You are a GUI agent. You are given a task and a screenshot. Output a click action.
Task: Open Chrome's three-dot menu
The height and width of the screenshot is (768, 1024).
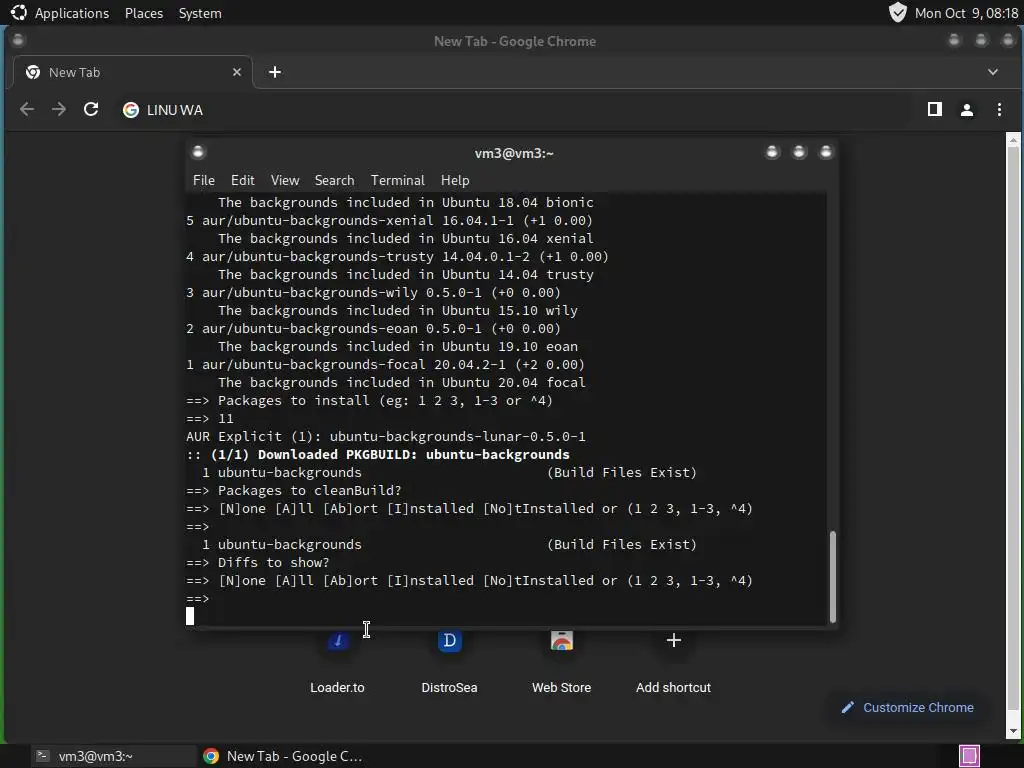[999, 110]
